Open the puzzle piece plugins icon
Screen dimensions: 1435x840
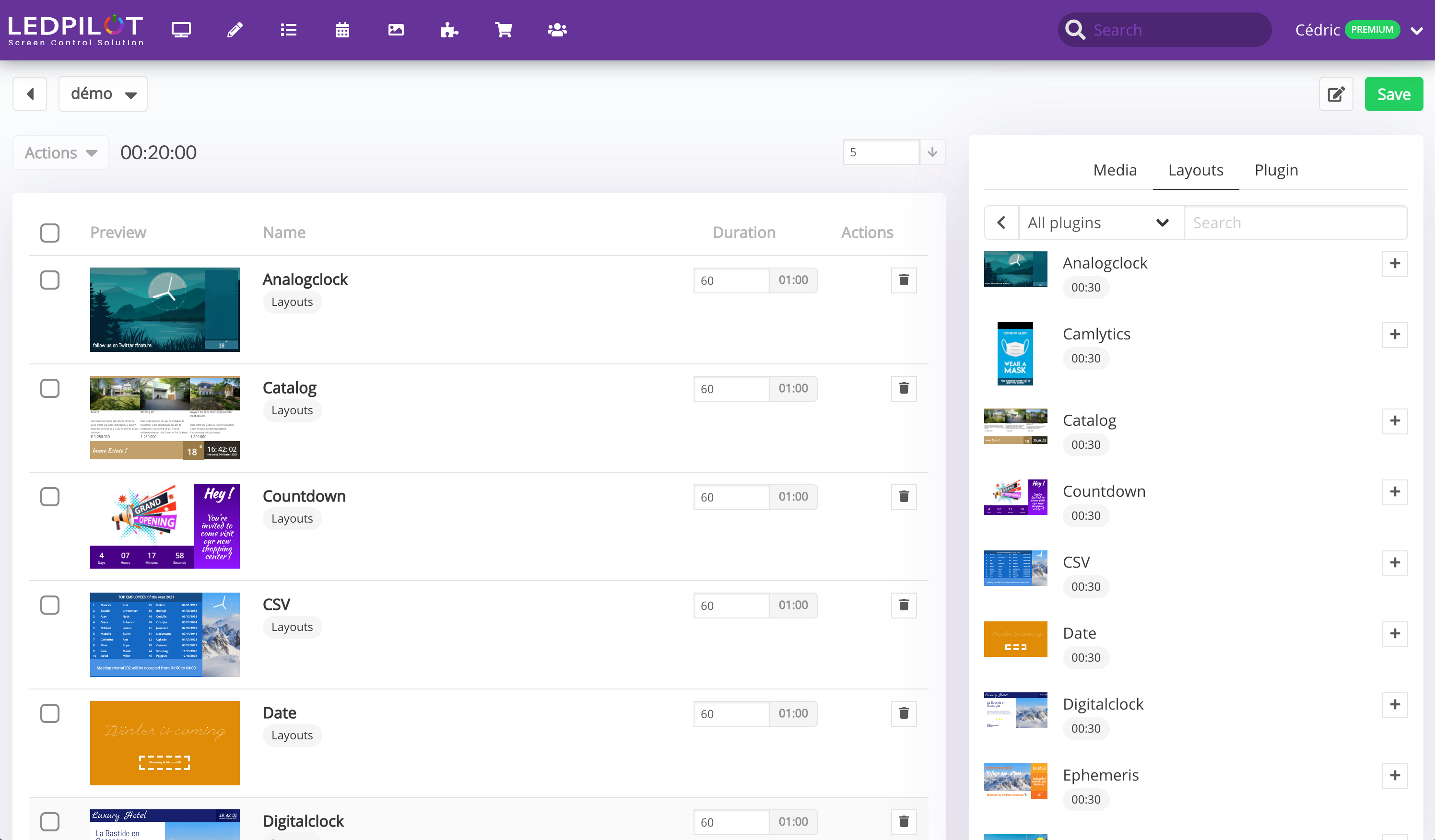[x=449, y=30]
